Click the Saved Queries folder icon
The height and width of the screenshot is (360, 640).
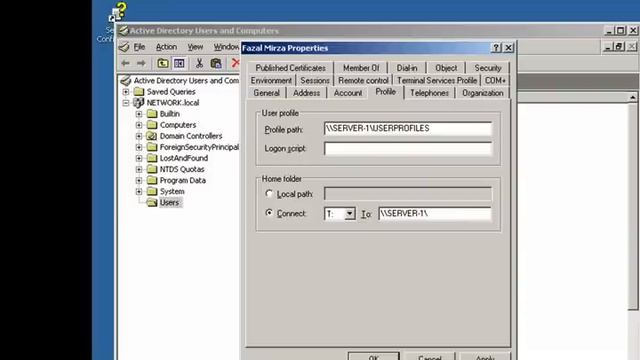[139, 91]
